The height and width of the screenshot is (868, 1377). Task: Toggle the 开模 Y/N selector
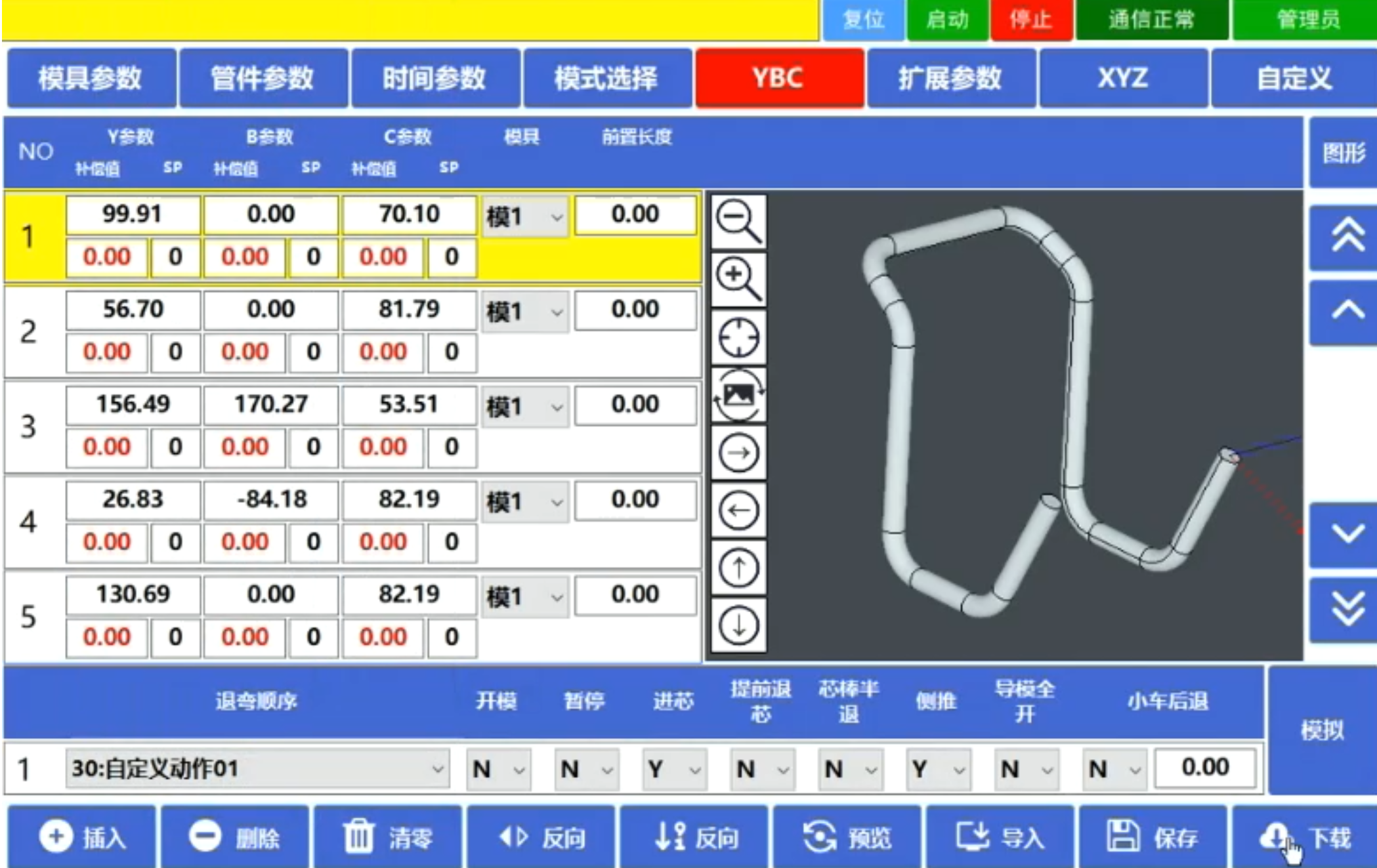pyautogui.click(x=498, y=768)
